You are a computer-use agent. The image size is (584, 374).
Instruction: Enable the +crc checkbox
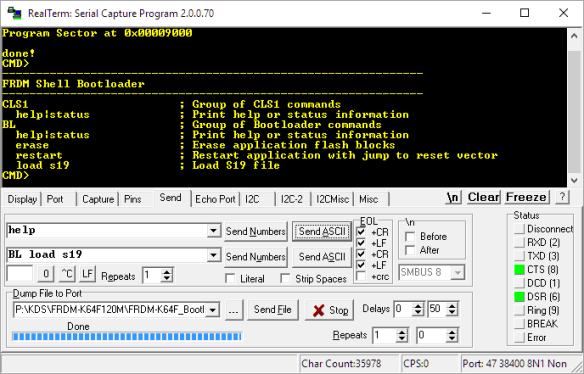click(x=361, y=276)
